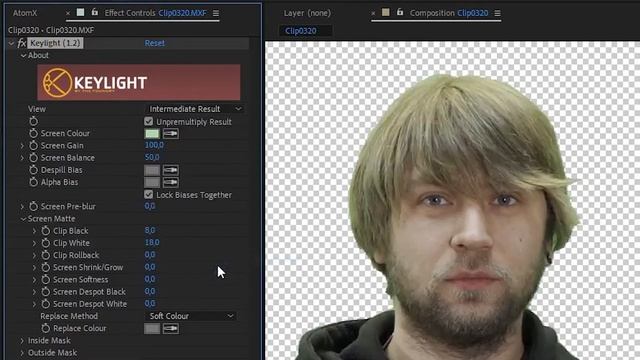This screenshot has height=360, width=640.
Task: Open the Despill Bias colour swatch
Action: click(x=152, y=170)
